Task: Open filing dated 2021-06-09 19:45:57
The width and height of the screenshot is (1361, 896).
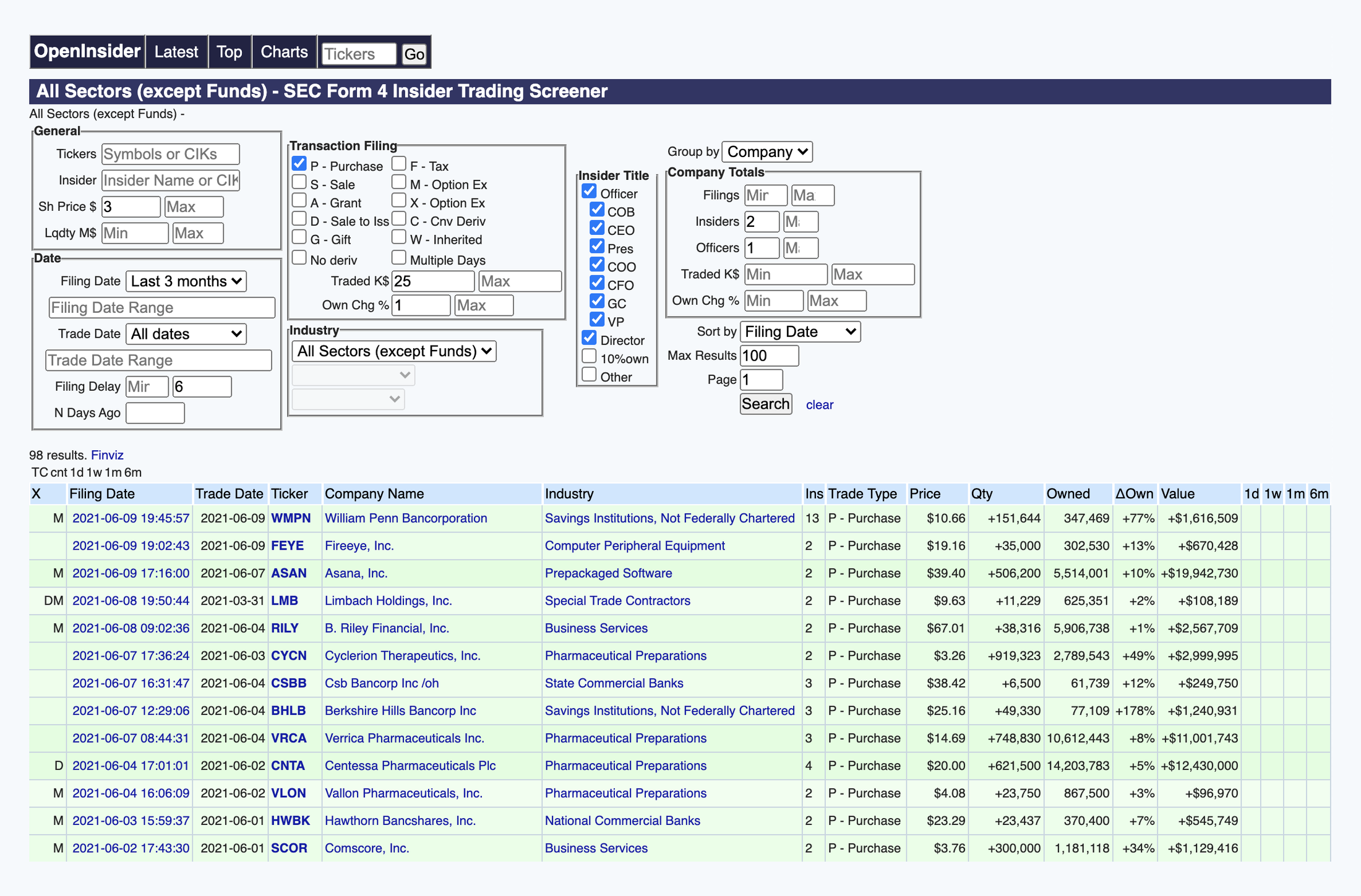Action: [x=131, y=518]
